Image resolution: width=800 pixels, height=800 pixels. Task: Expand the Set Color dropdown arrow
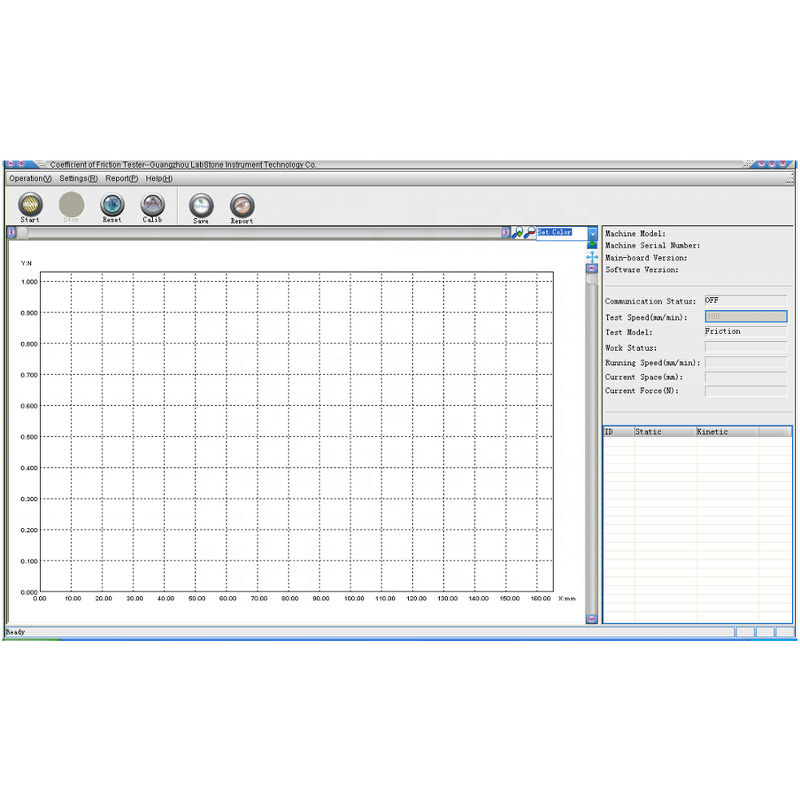click(592, 233)
